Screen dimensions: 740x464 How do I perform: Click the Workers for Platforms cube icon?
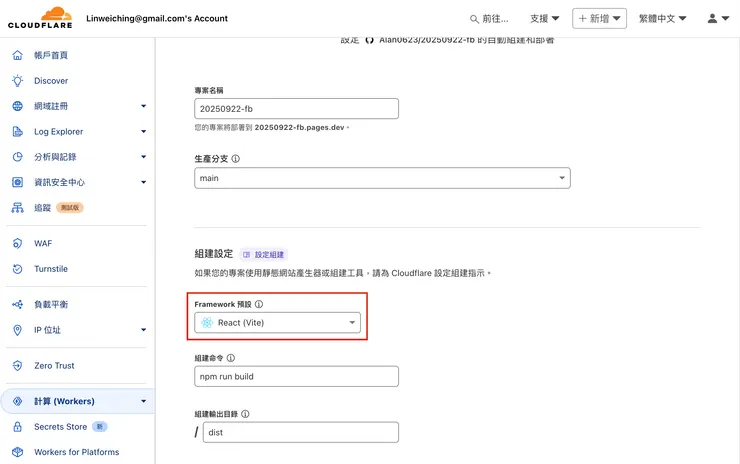click(17, 452)
